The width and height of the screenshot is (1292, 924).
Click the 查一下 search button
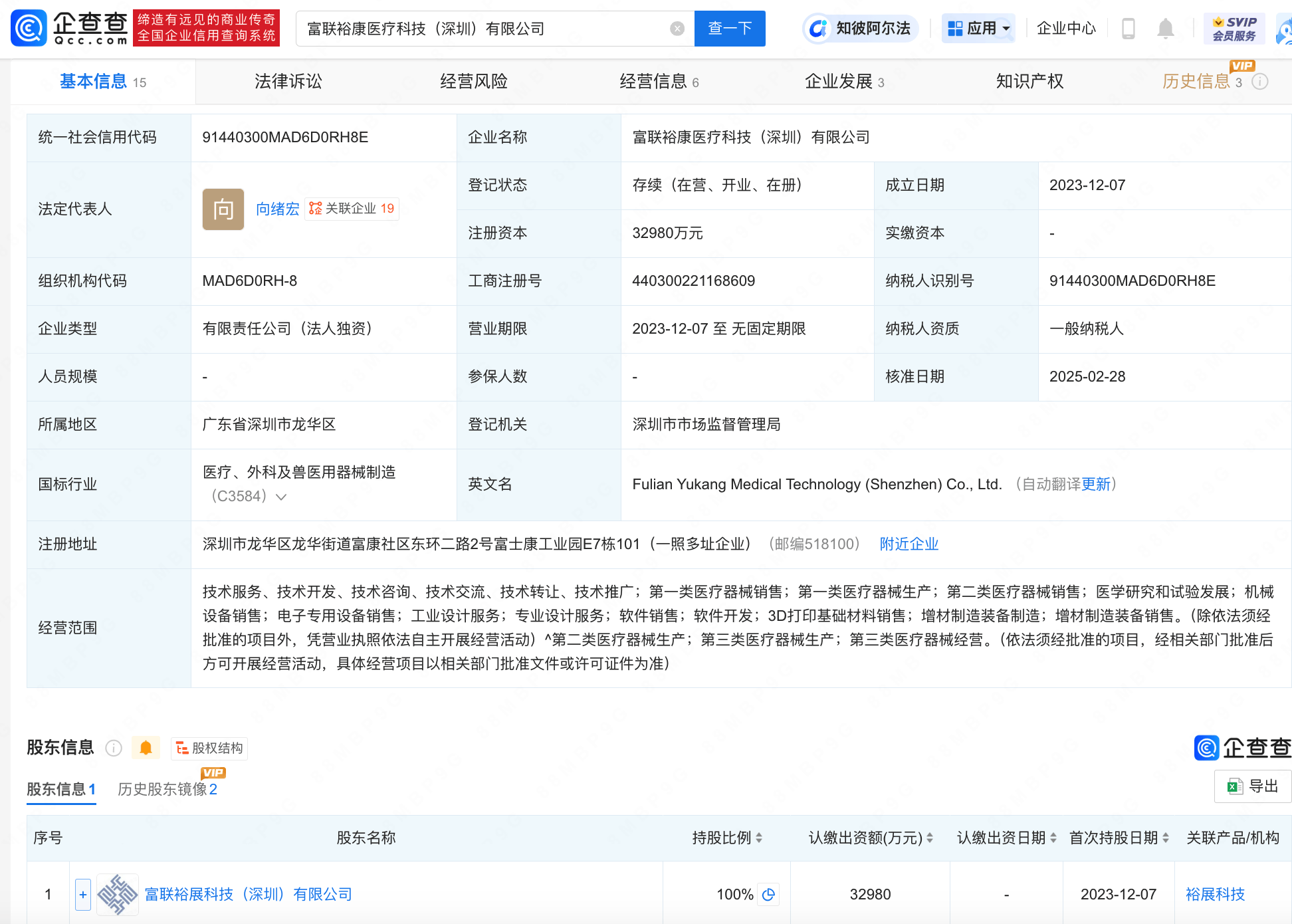click(729, 29)
